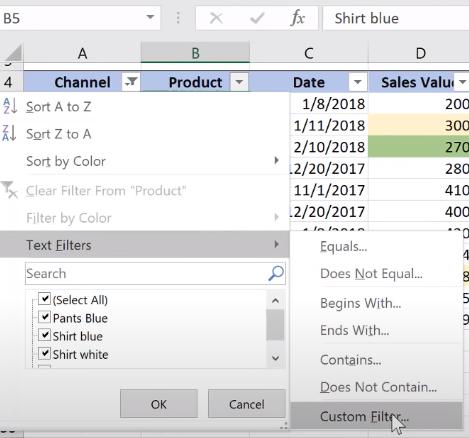The image size is (469, 438).
Task: Open Custom Filter... option
Action: point(377,416)
